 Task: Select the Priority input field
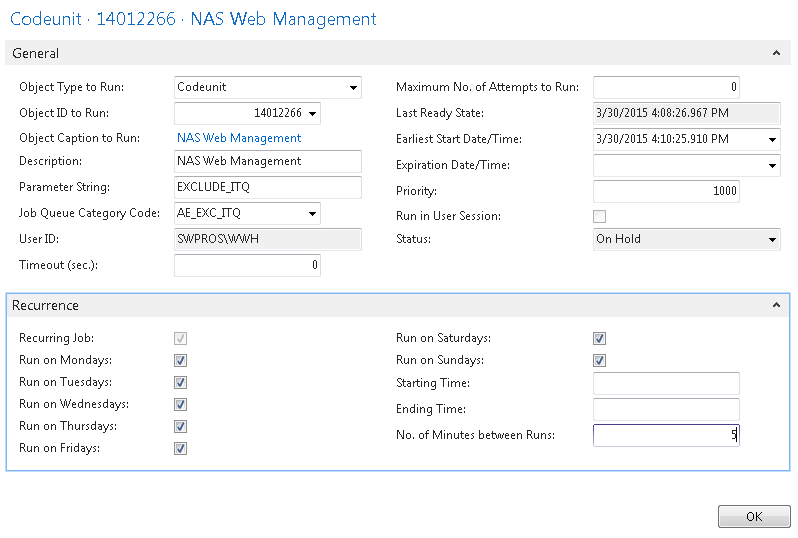pos(666,191)
